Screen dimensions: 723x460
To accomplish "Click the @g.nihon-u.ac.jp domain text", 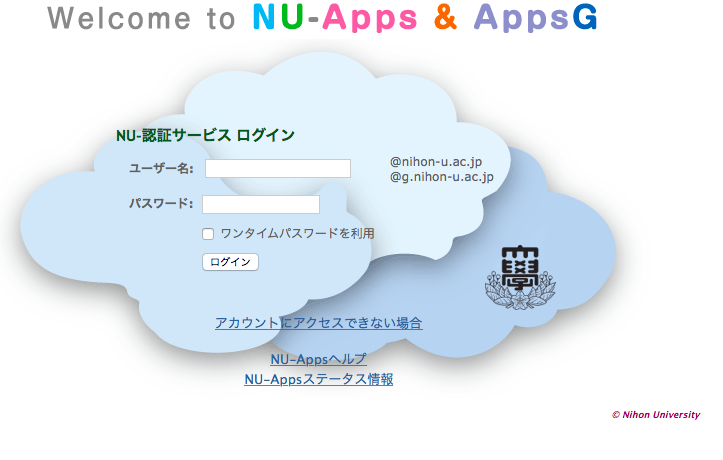I will pos(442,177).
